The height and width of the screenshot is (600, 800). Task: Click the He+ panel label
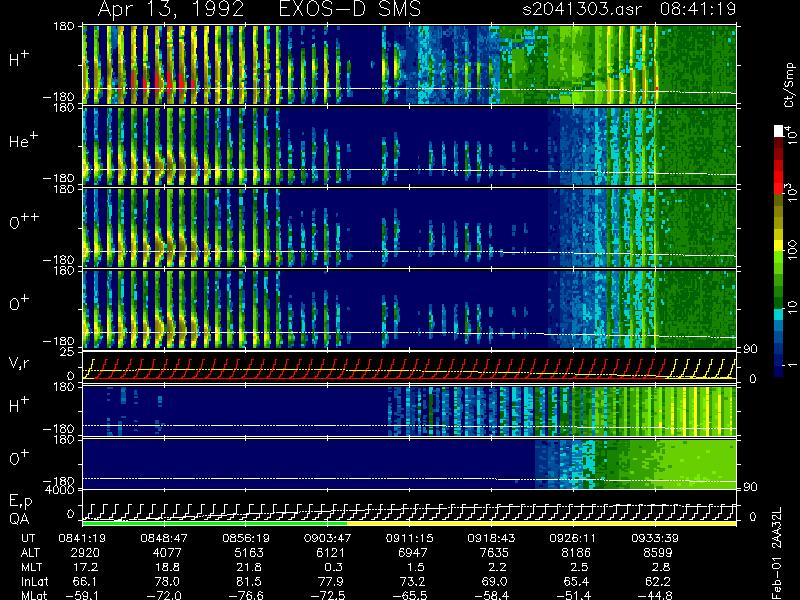pyautogui.click(x=23, y=140)
